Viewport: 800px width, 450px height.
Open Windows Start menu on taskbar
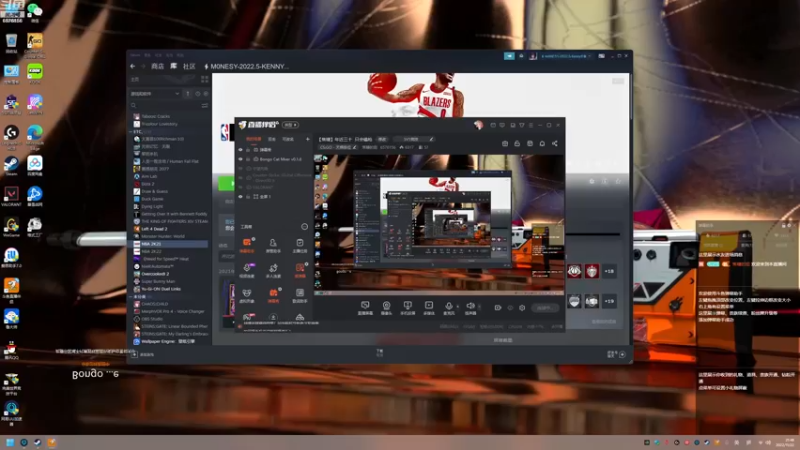[x=10, y=442]
